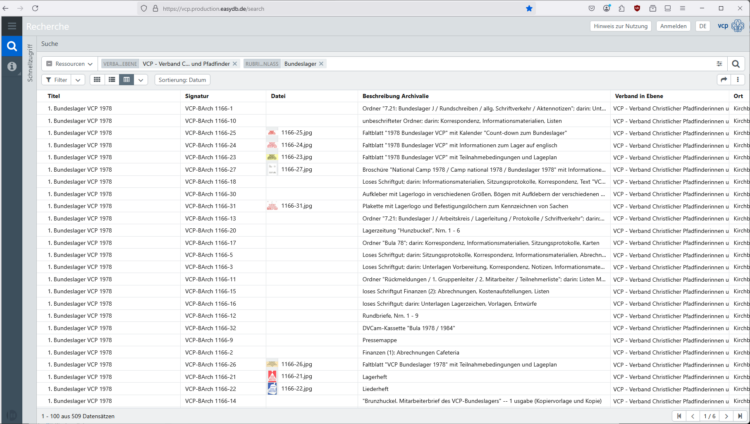
Task: Open expert search sliders icon in search bar
Action: [719, 64]
